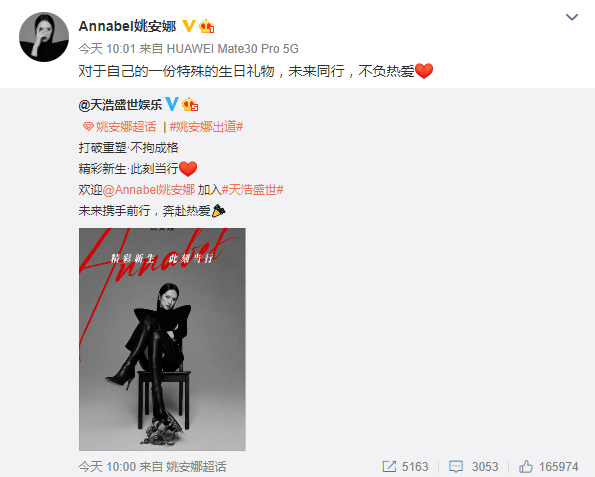Click the crown badge next to 天浩盛世娱乐
The width and height of the screenshot is (595, 477).
tap(190, 104)
